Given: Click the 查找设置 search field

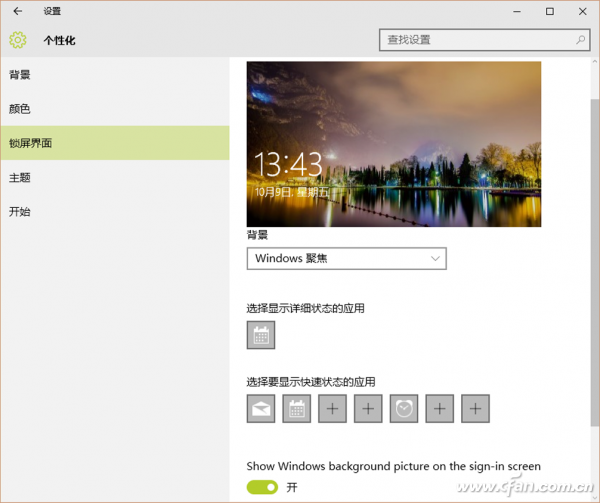Looking at the screenshot, I should tap(484, 40).
